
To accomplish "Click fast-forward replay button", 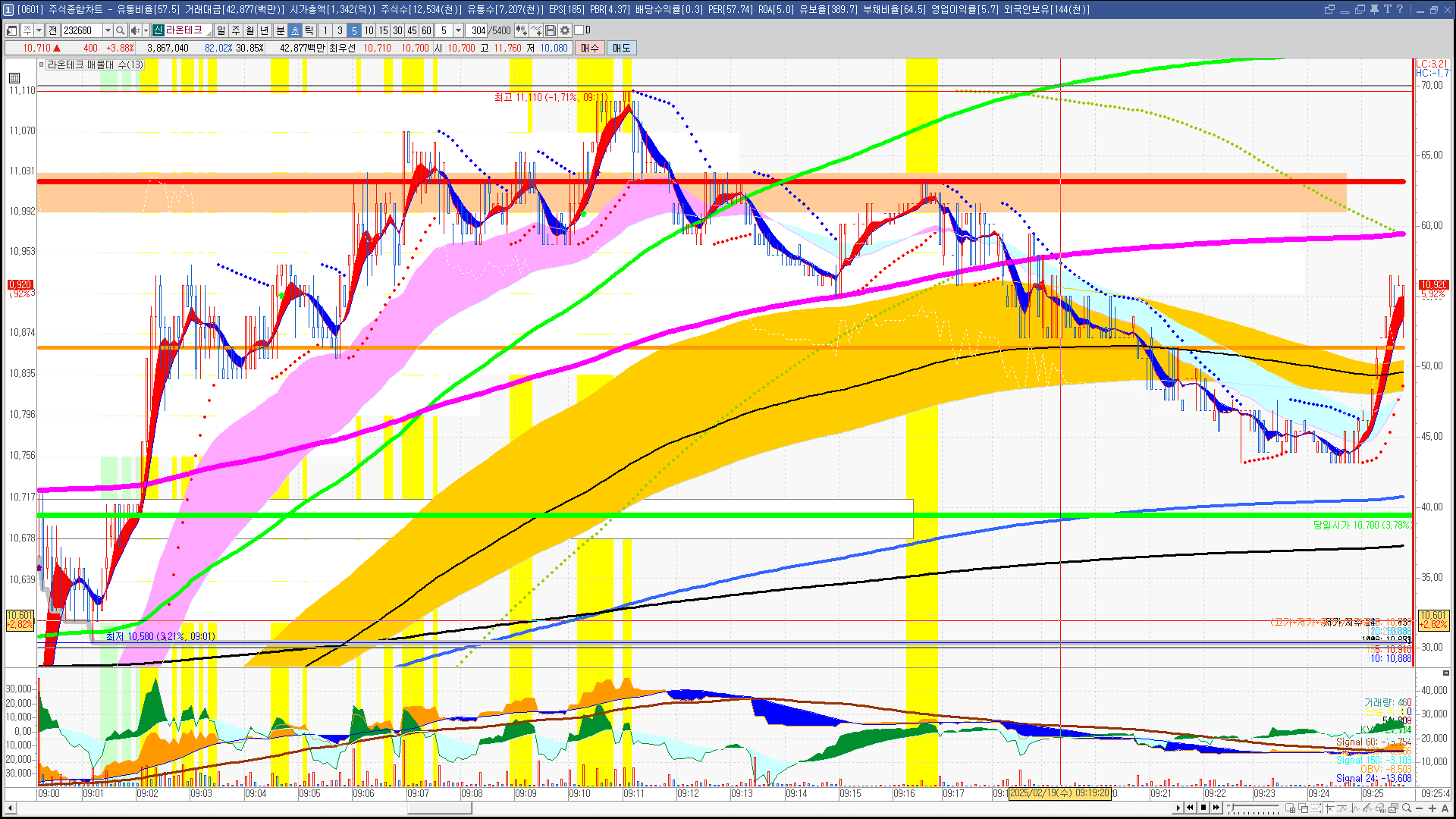I will [x=1216, y=808].
